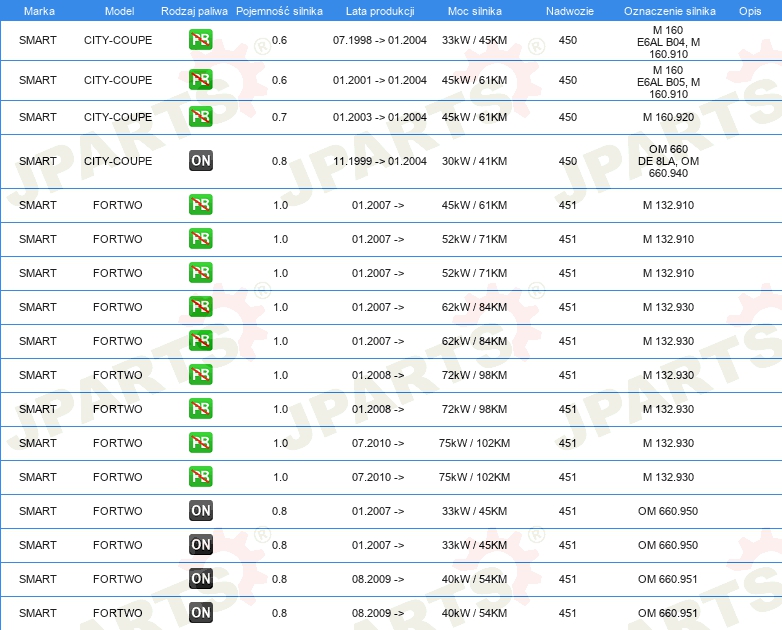Viewport: 782px width, 630px height.
Task: Click the Opis column header
Action: [x=750, y=11]
